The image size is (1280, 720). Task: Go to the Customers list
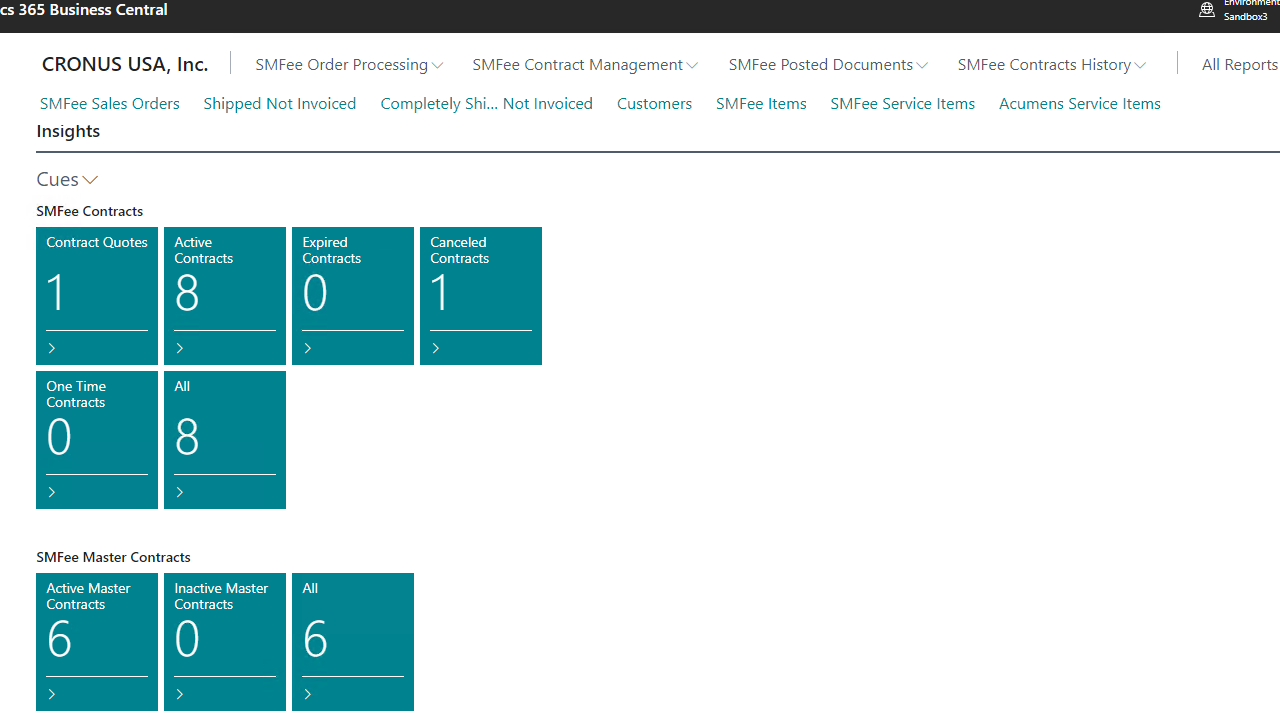654,104
